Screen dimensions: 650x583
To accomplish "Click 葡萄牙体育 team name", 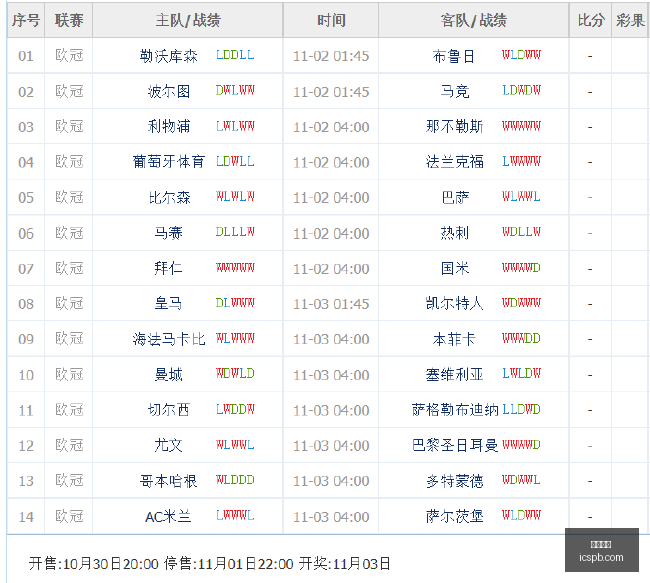I will pyautogui.click(x=168, y=162).
